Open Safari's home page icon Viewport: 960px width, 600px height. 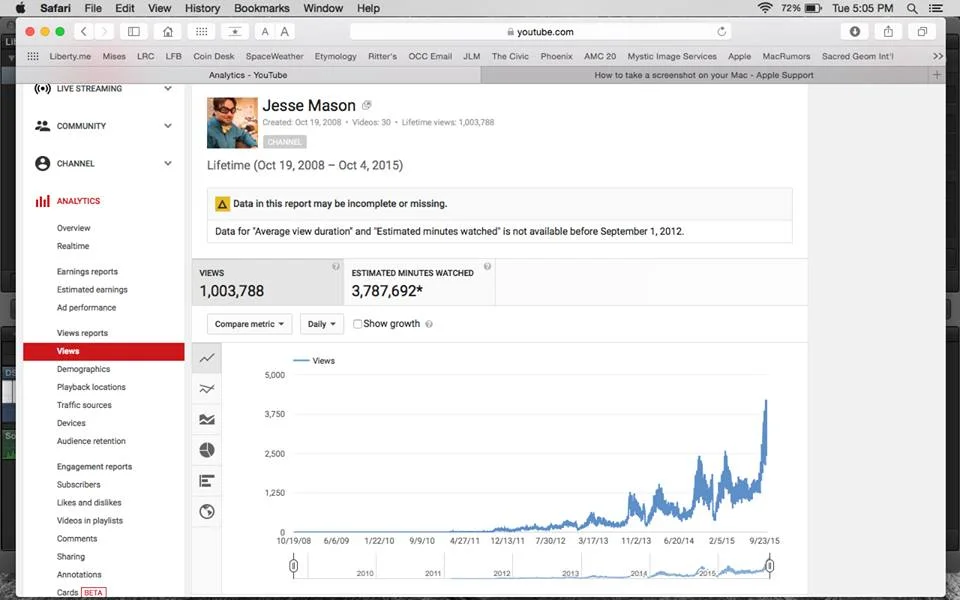[x=168, y=31]
